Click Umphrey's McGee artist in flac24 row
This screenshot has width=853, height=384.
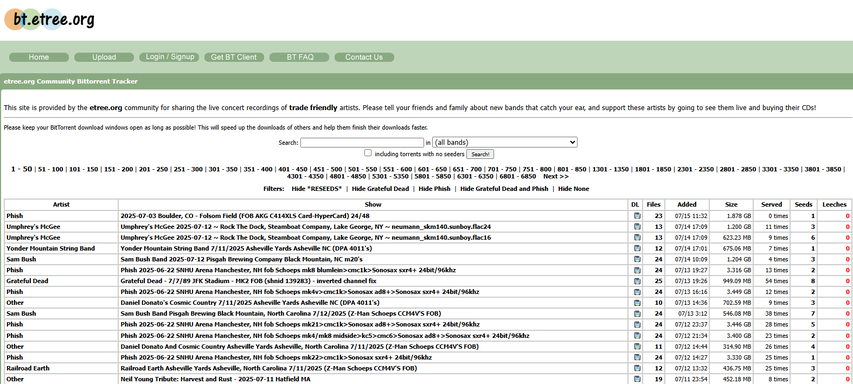pyautogui.click(x=33, y=227)
